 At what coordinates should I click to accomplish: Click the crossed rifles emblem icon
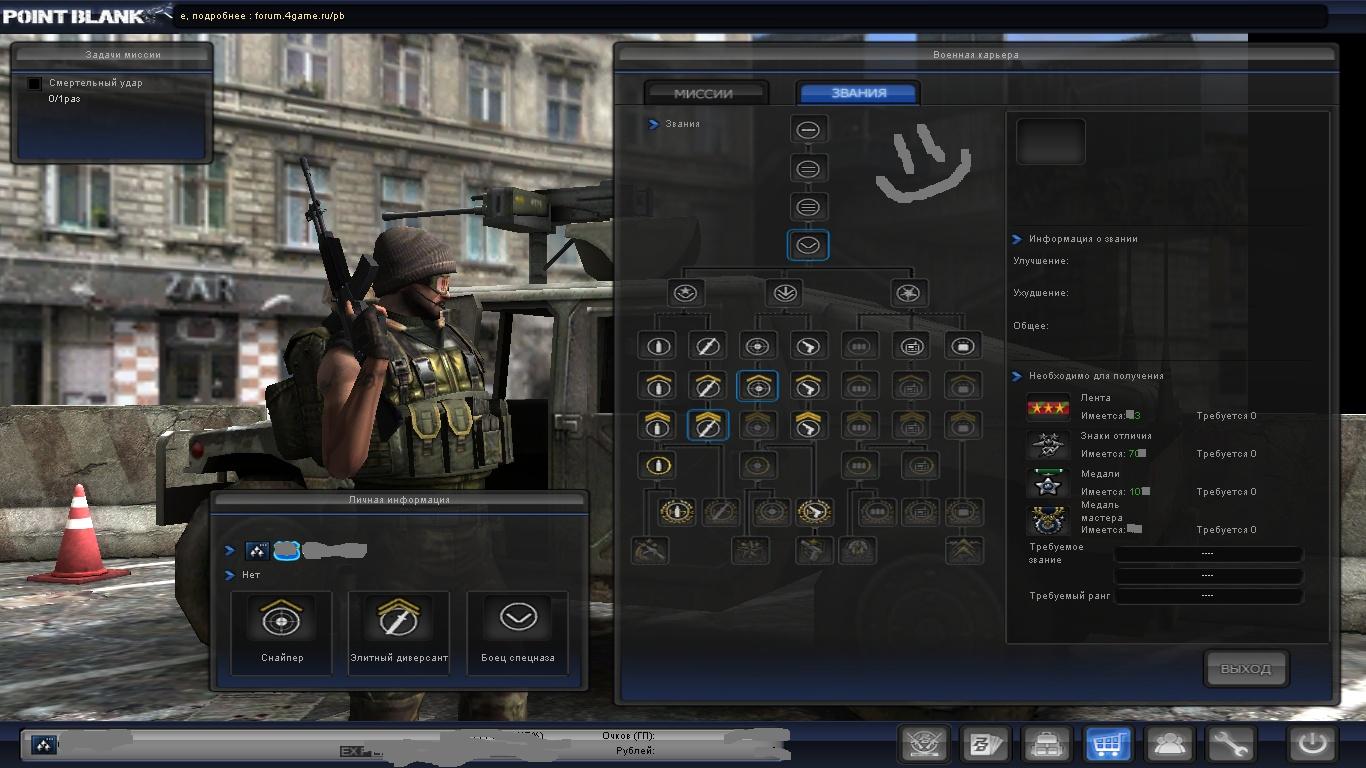coord(924,744)
